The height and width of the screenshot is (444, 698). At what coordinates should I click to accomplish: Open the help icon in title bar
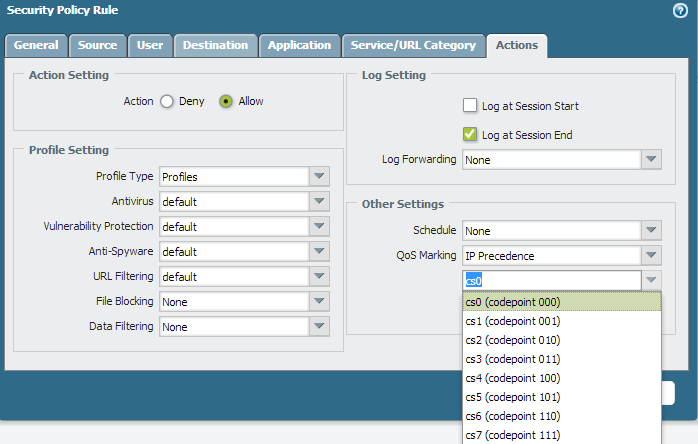pyautogui.click(x=681, y=10)
